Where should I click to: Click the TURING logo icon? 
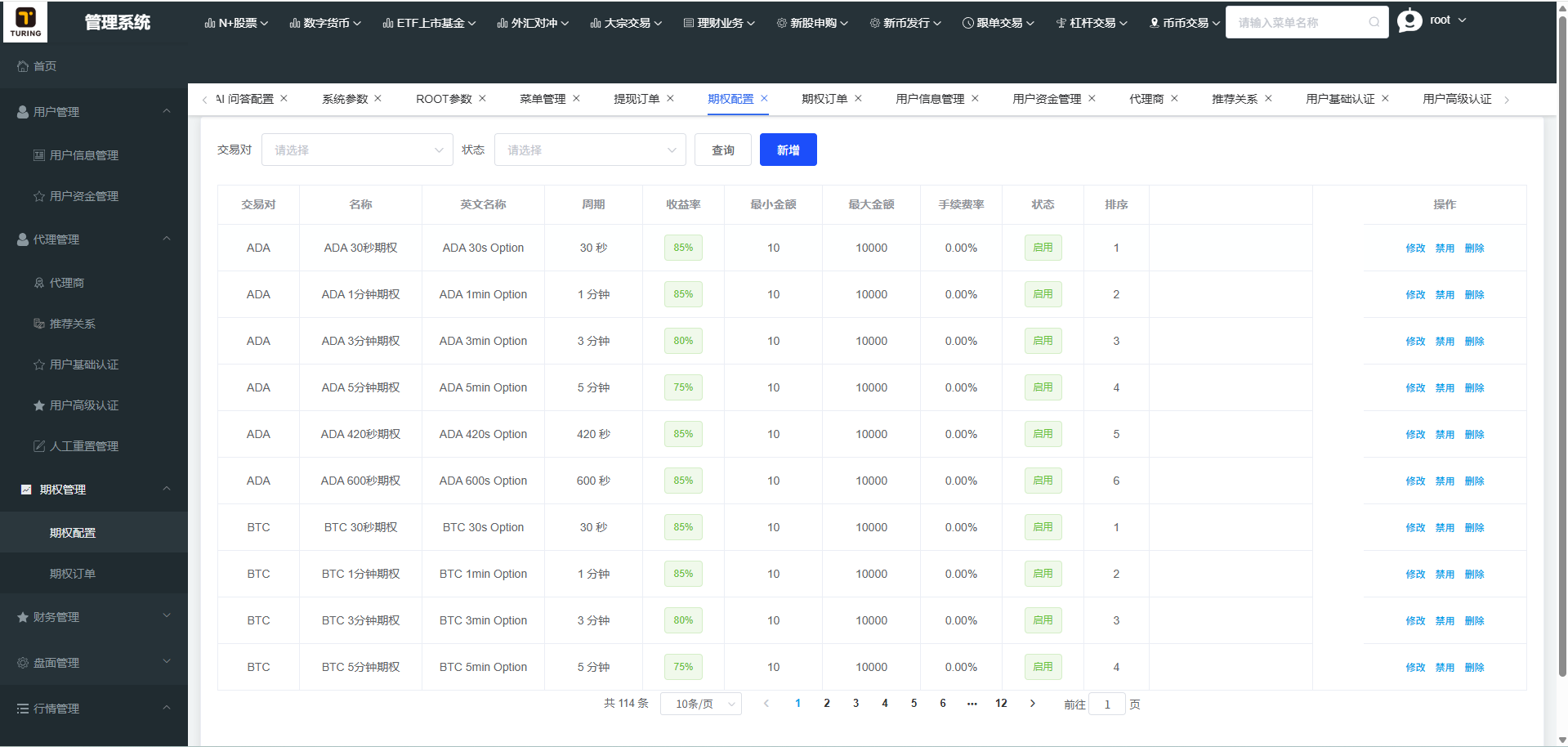click(x=25, y=21)
